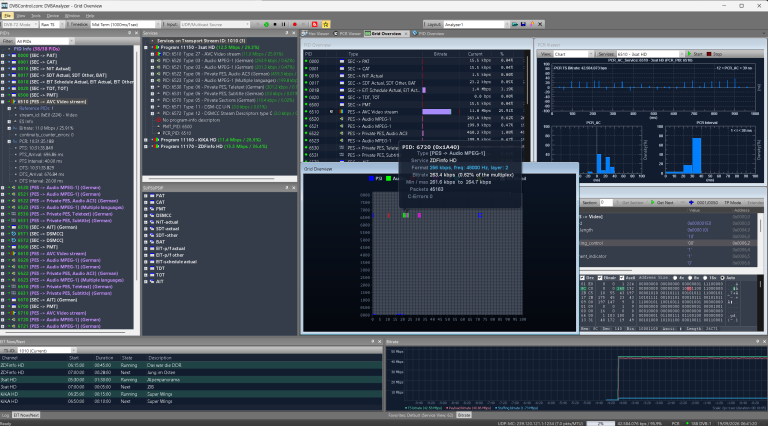The image size is (768, 426).
Task: Open the Help menu
Action: [90, 16]
